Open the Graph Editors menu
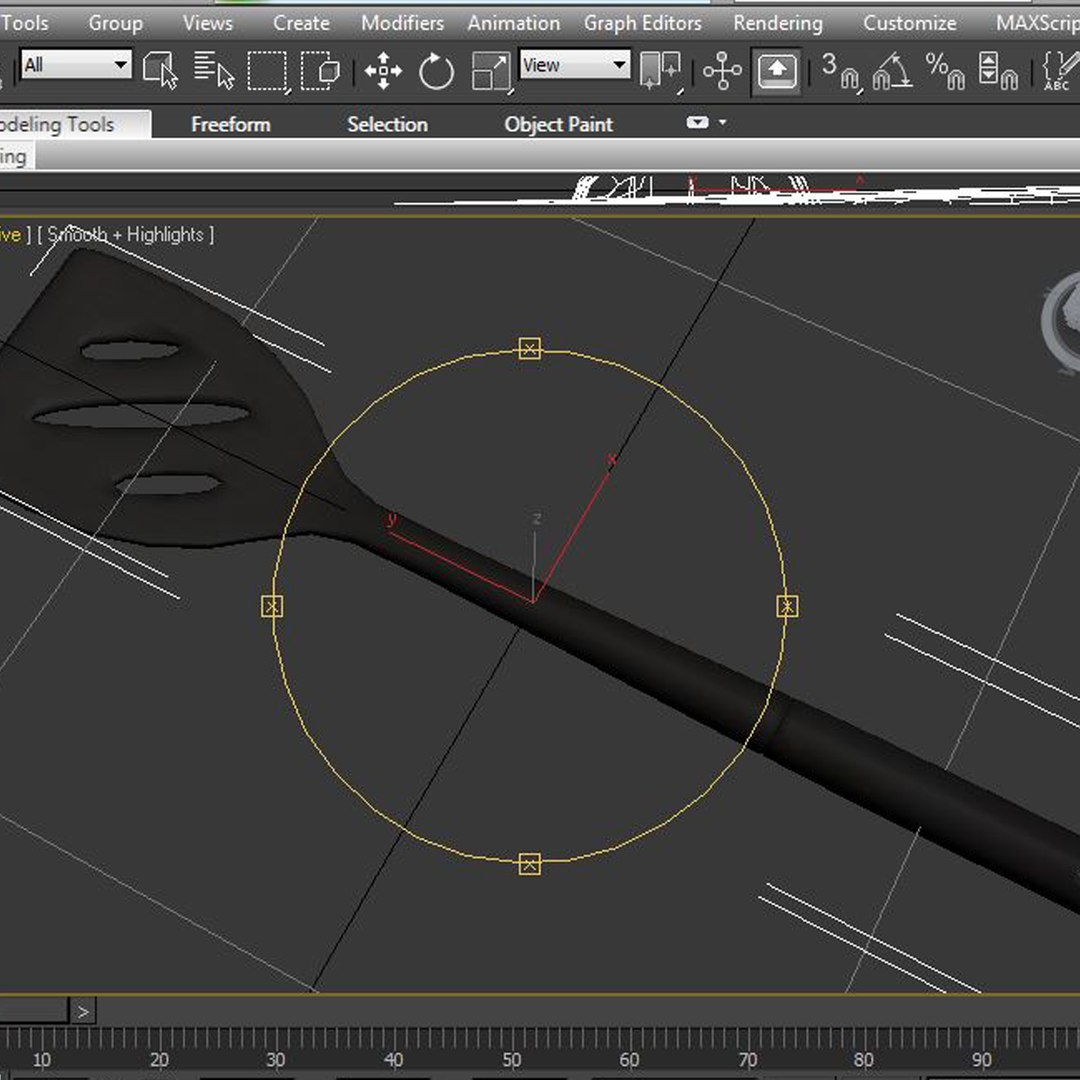 point(643,23)
